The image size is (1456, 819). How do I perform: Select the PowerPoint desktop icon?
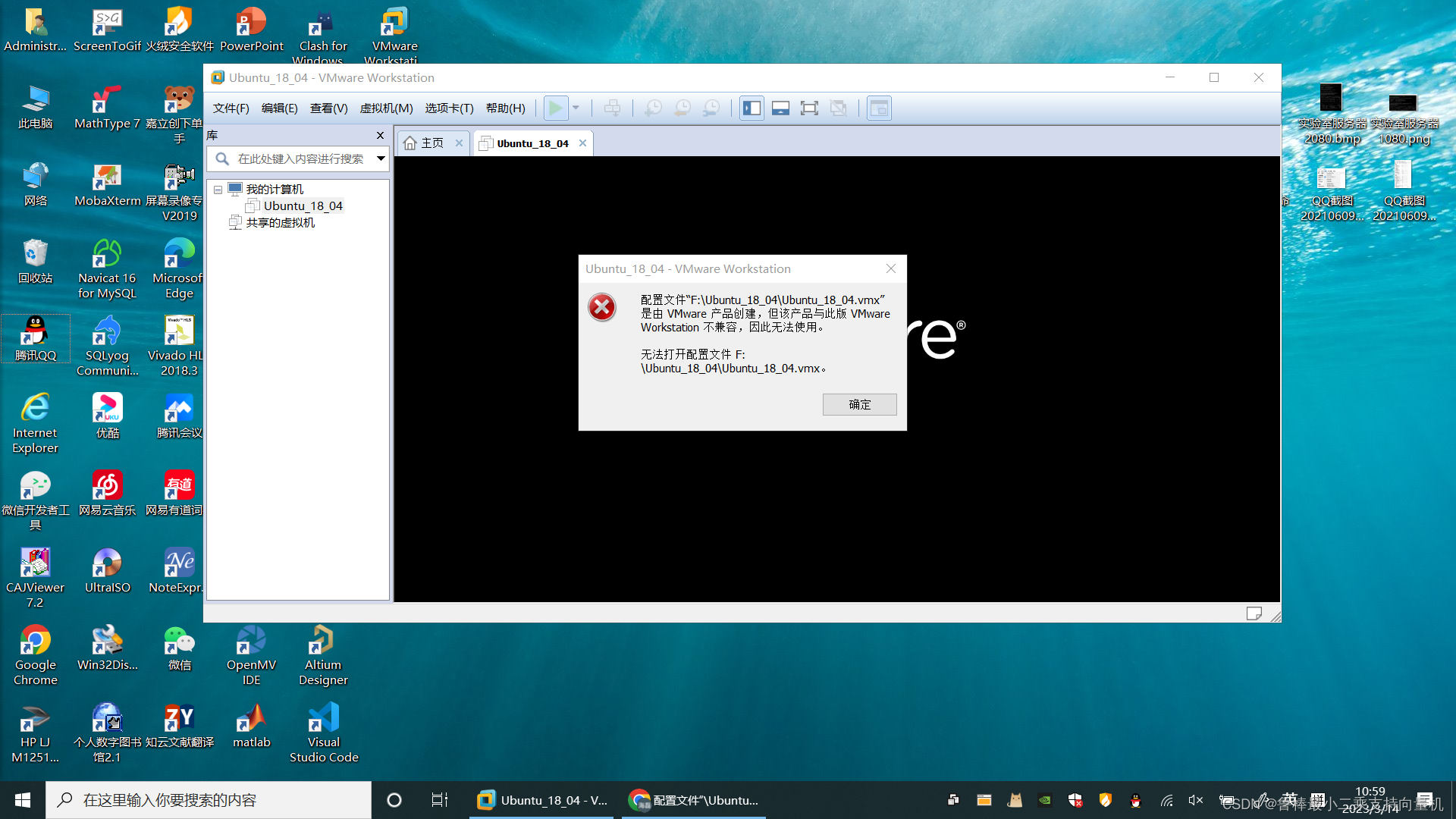252,30
